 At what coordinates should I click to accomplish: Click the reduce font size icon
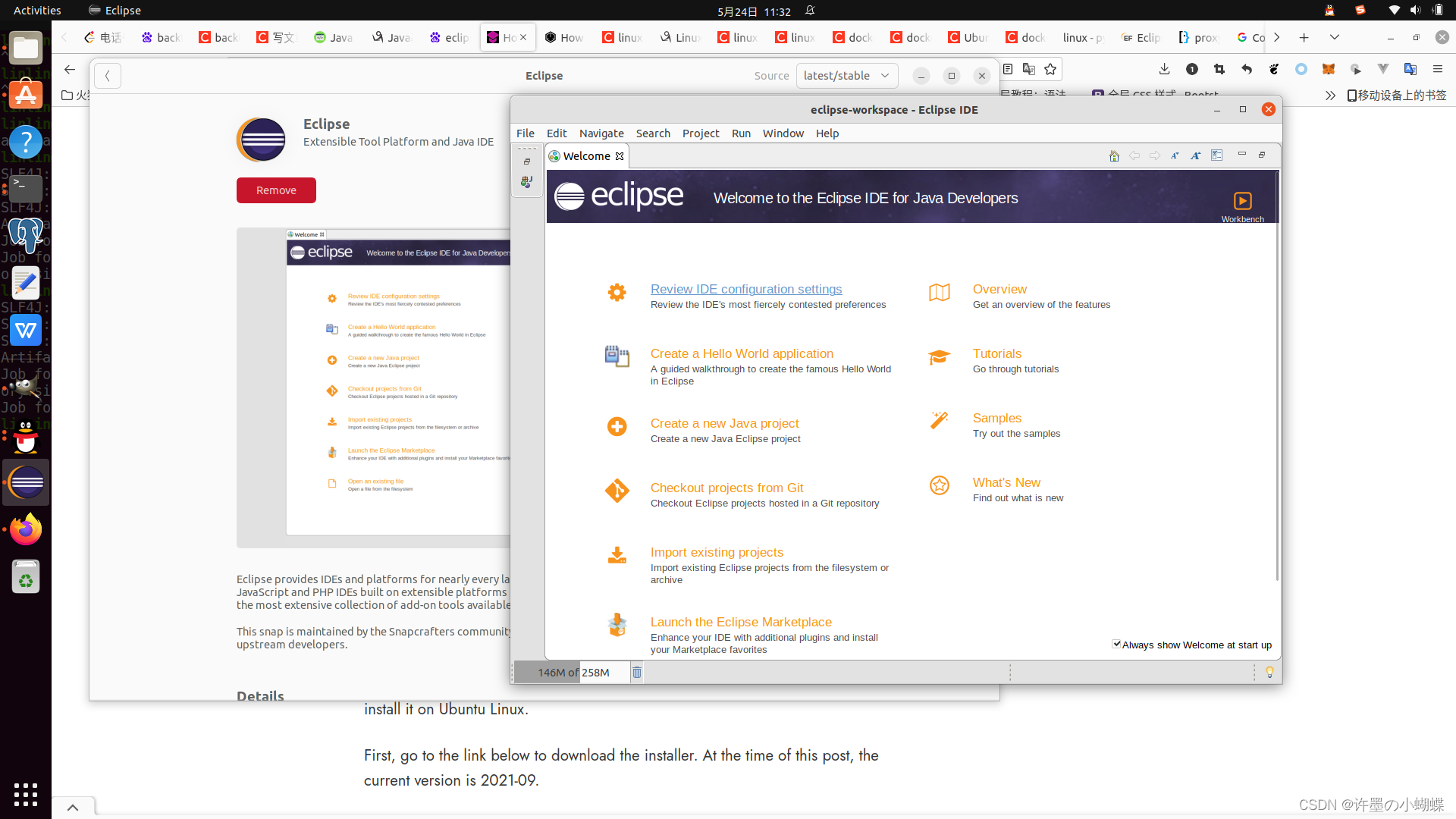(1175, 155)
